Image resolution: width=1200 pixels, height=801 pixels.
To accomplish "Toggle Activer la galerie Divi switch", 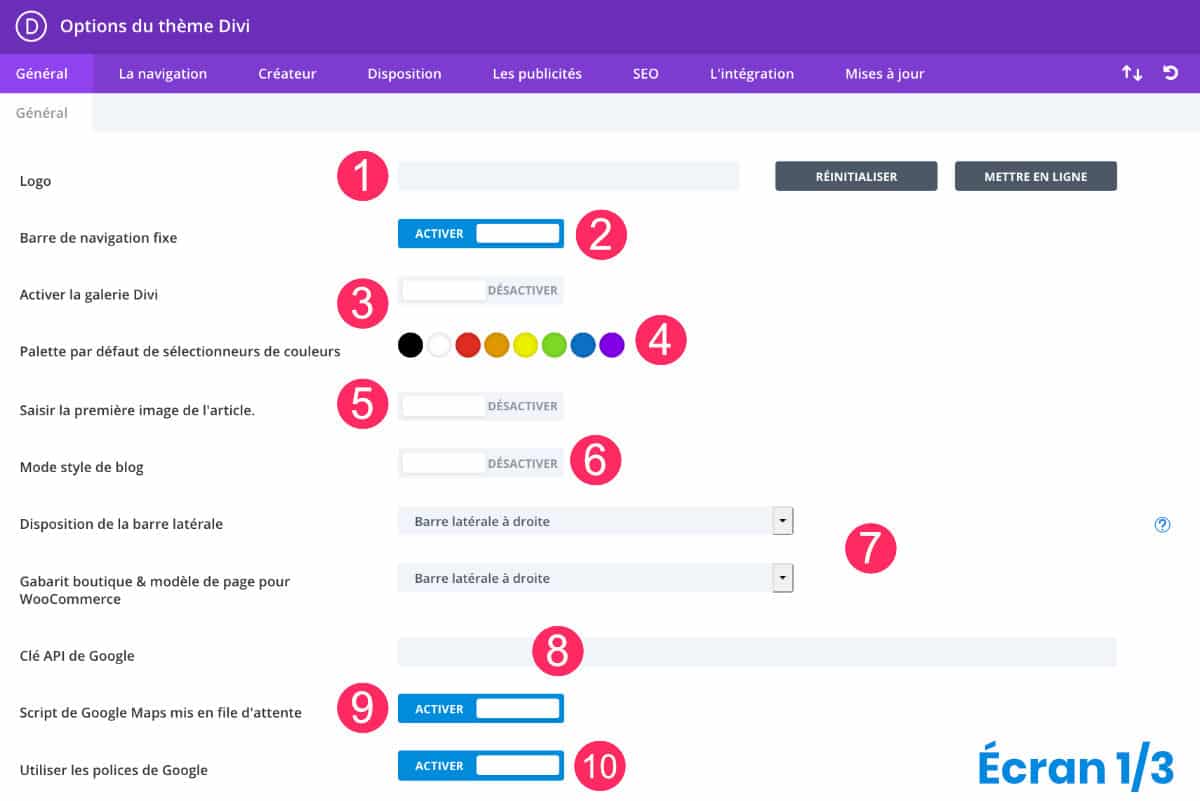I will (x=481, y=291).
